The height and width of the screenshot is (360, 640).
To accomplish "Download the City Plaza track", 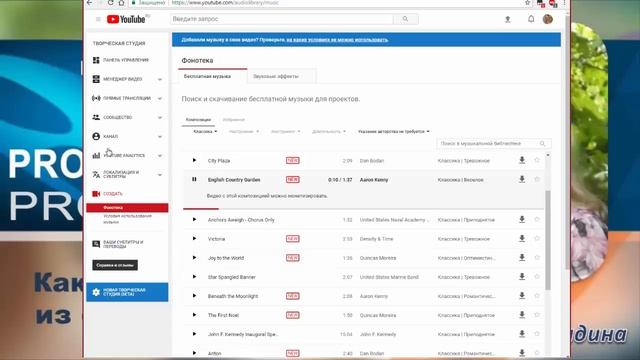I will tap(522, 160).
